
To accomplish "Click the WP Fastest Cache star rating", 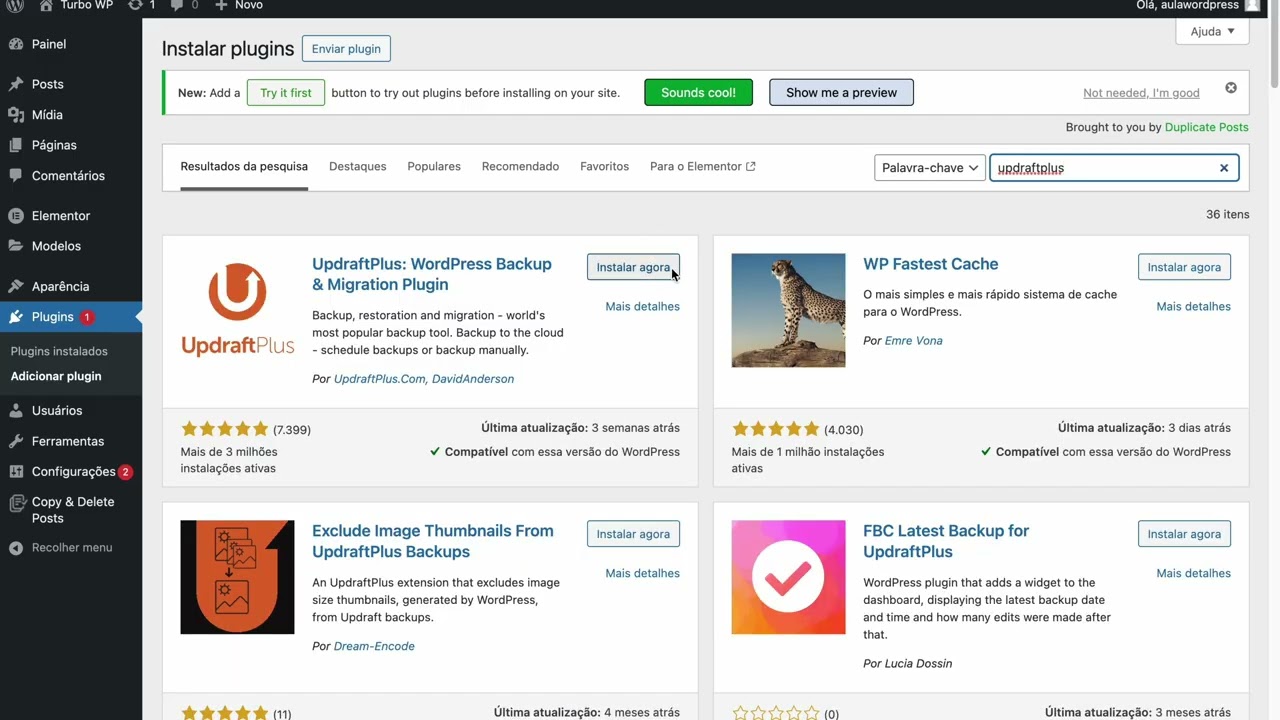I will pos(775,430).
